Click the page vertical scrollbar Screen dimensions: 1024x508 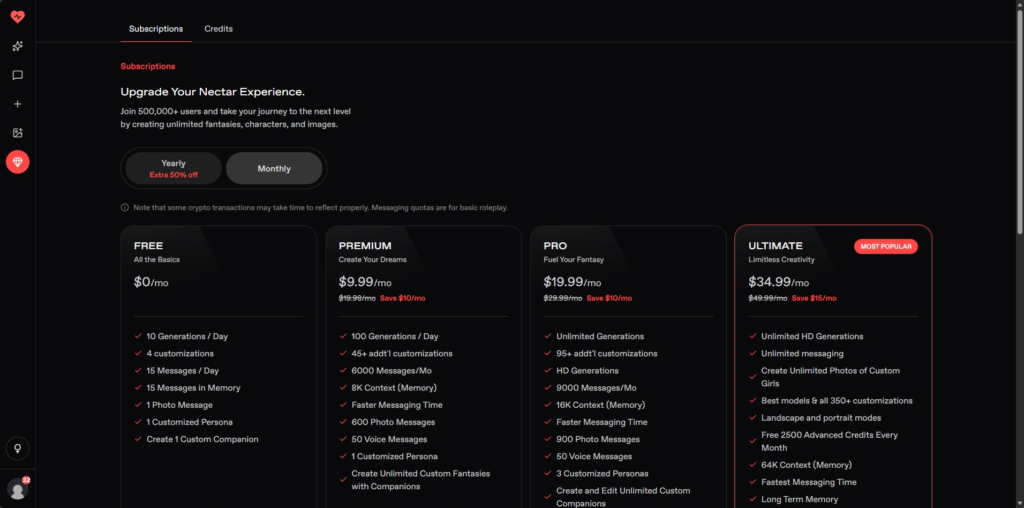tap(1020, 121)
